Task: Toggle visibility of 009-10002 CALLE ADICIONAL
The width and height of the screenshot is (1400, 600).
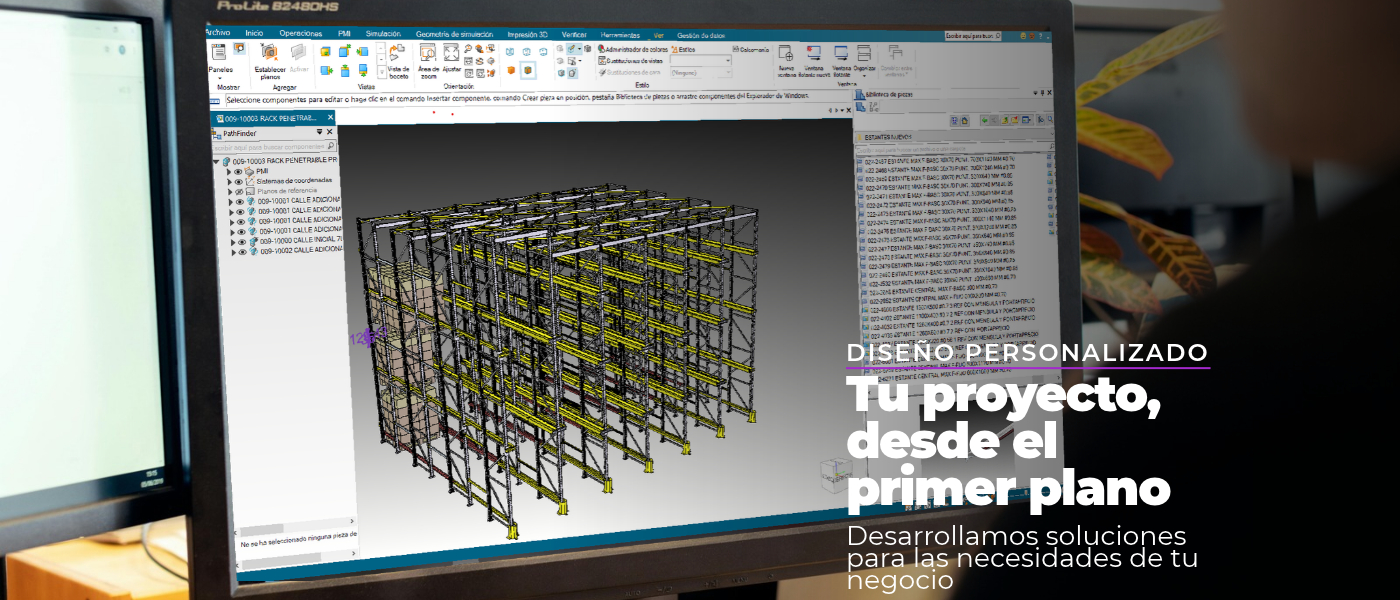Action: (243, 252)
